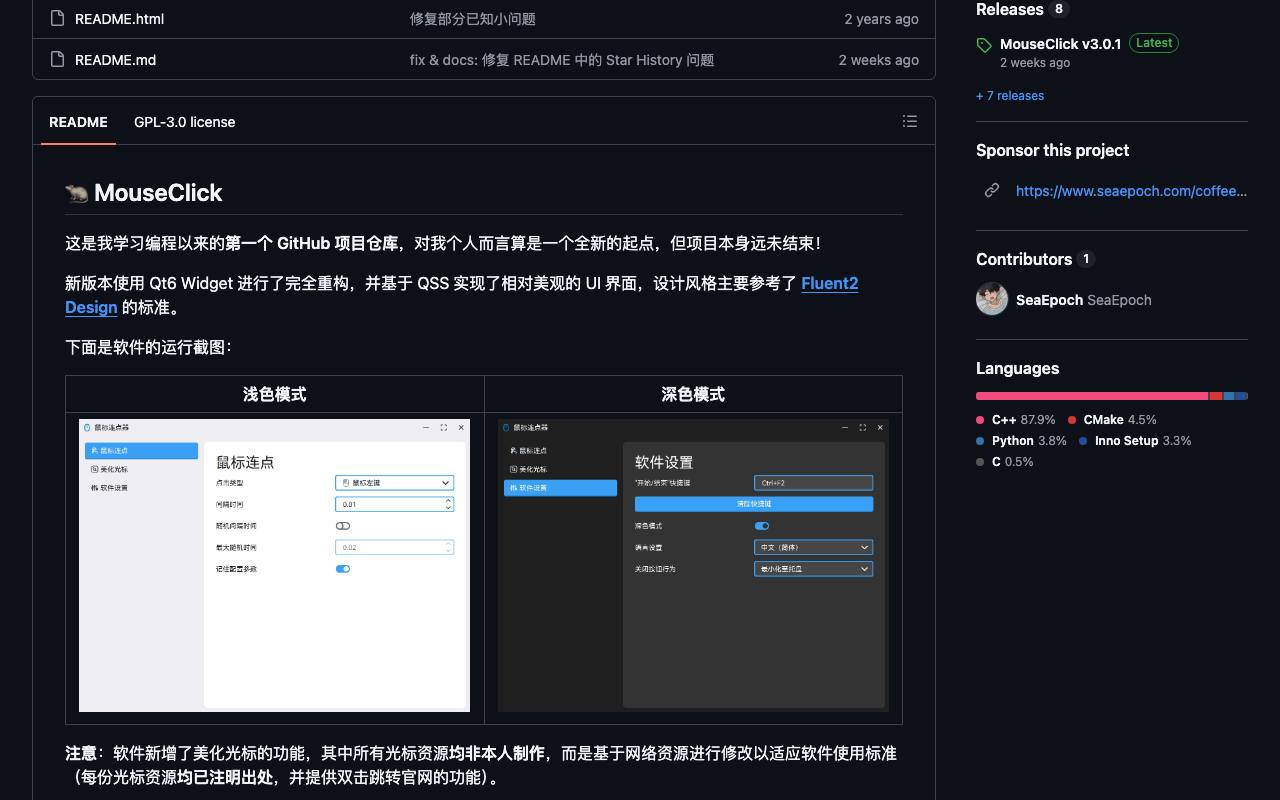This screenshot has height=800, width=1280.
Task: Click the file icon beside README.html
Action: (57, 19)
